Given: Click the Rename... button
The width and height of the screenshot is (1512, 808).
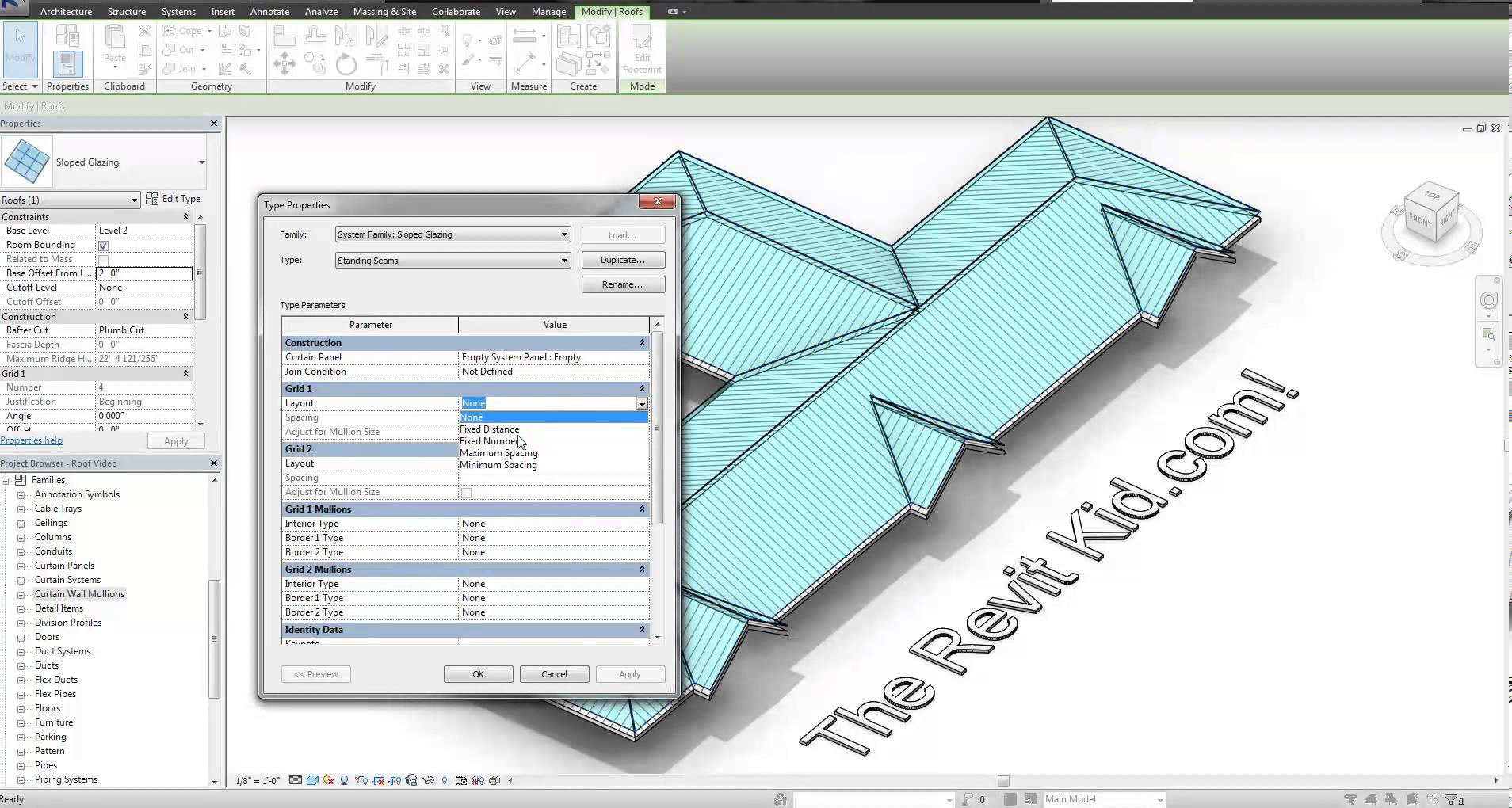Looking at the screenshot, I should coord(623,284).
